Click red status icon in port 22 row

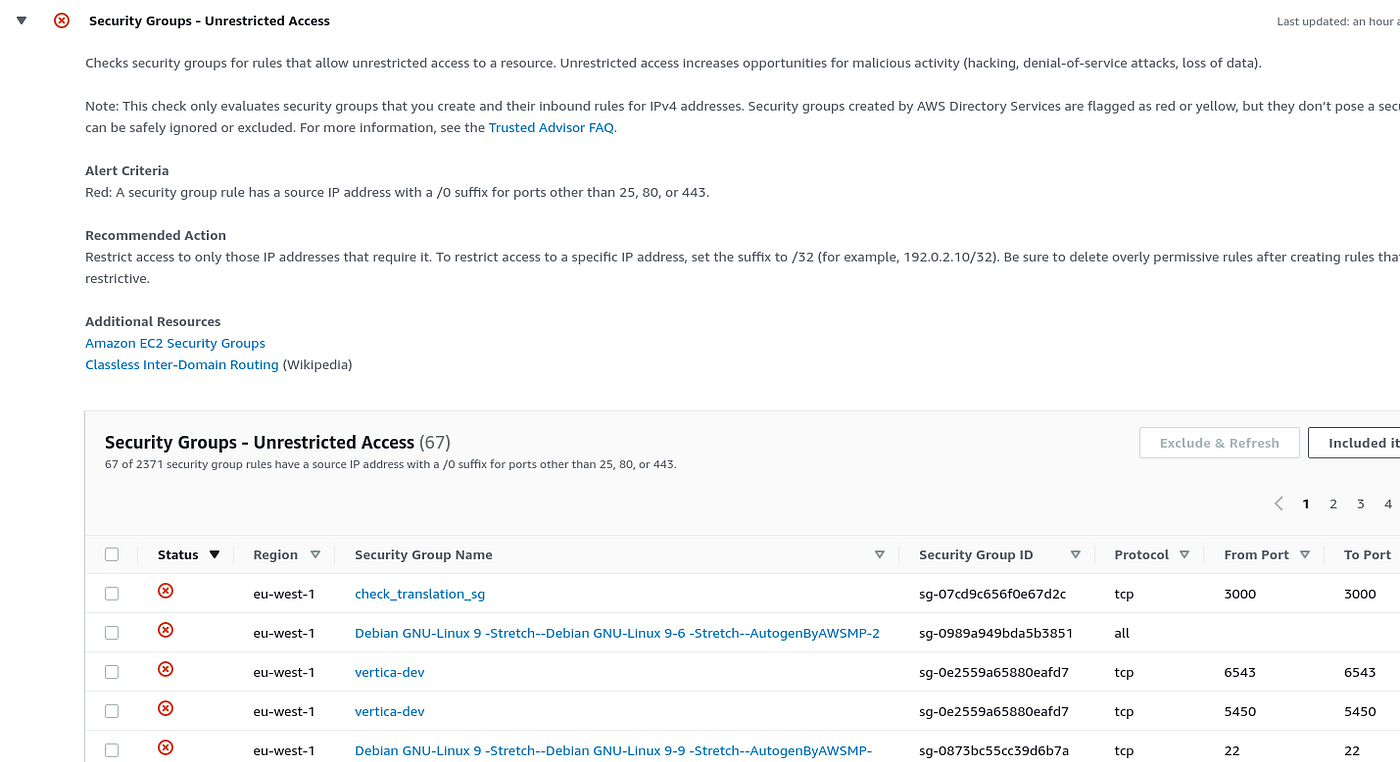(x=166, y=747)
